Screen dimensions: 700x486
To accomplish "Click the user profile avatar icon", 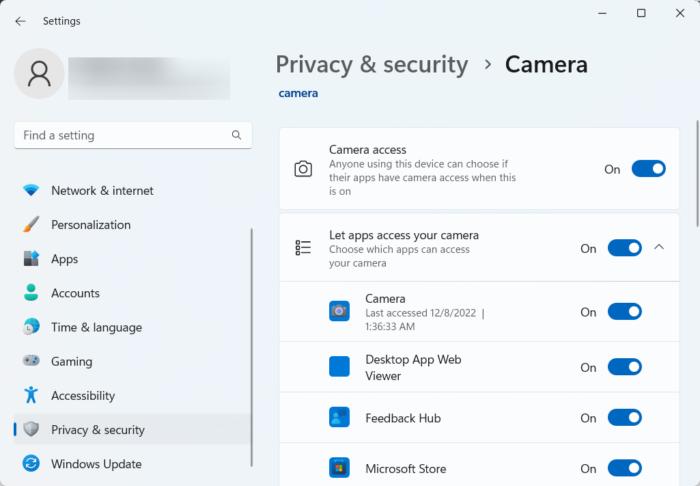I will 40,73.
